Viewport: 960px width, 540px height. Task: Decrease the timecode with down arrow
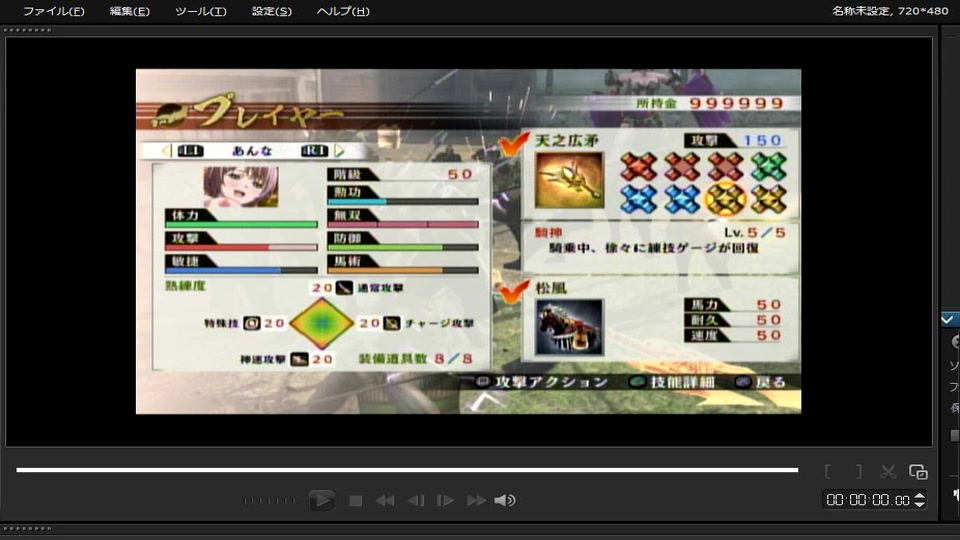(x=919, y=504)
